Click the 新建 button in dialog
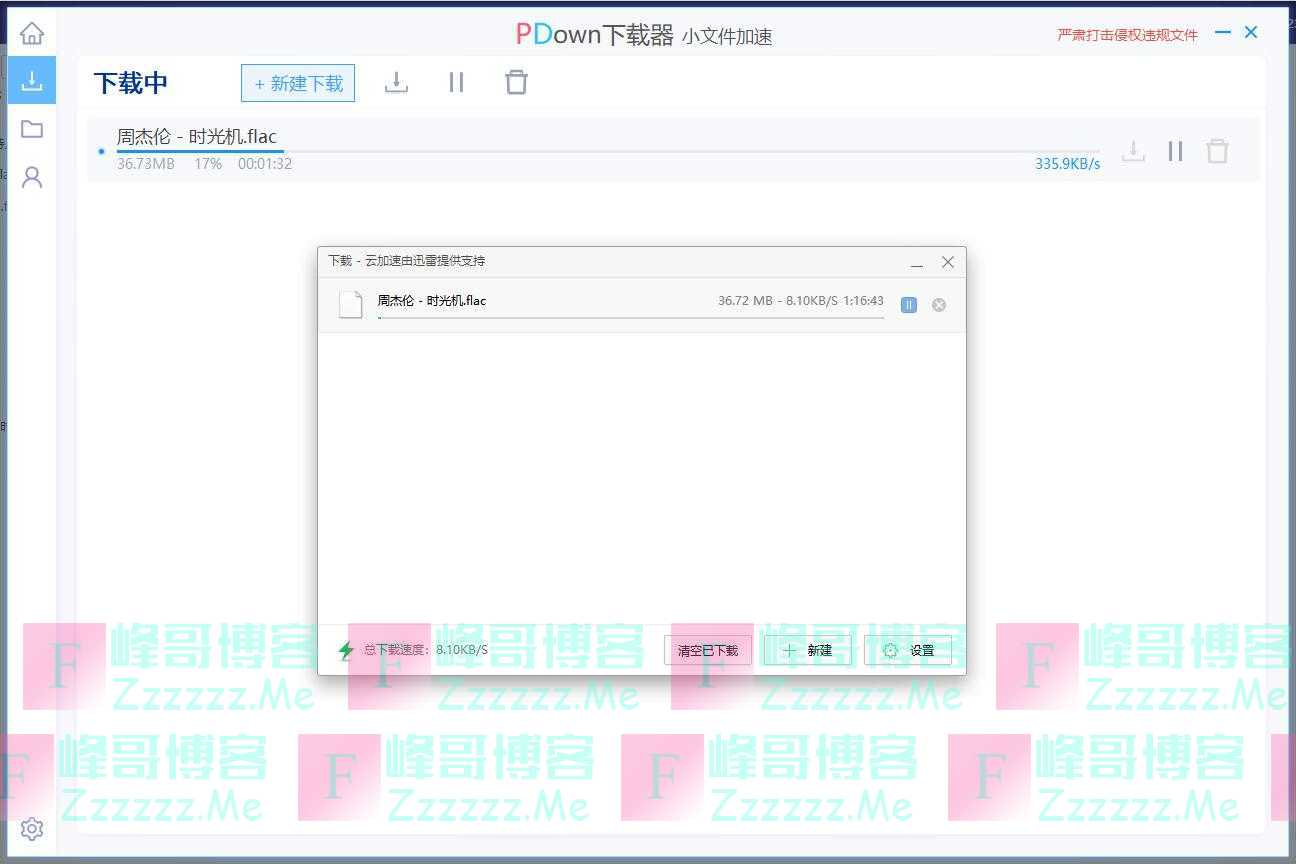The image size is (1296, 864). click(807, 650)
